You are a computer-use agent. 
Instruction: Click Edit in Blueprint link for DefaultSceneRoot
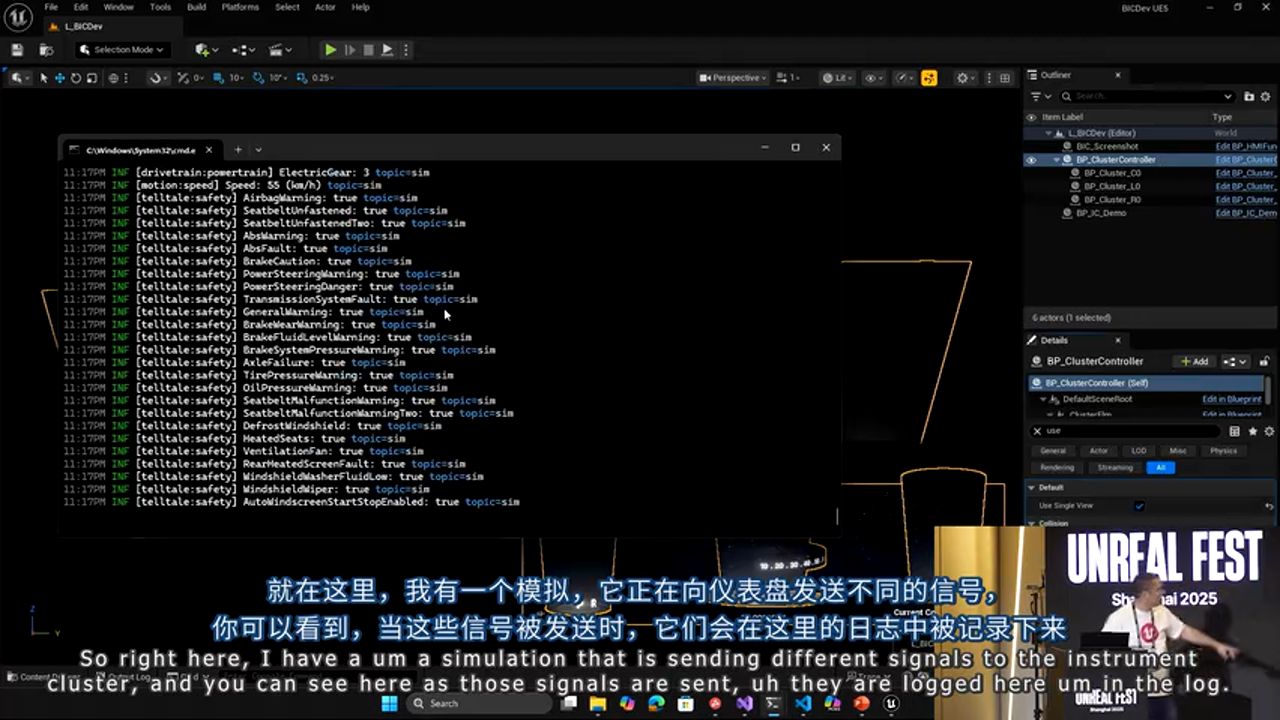1231,399
